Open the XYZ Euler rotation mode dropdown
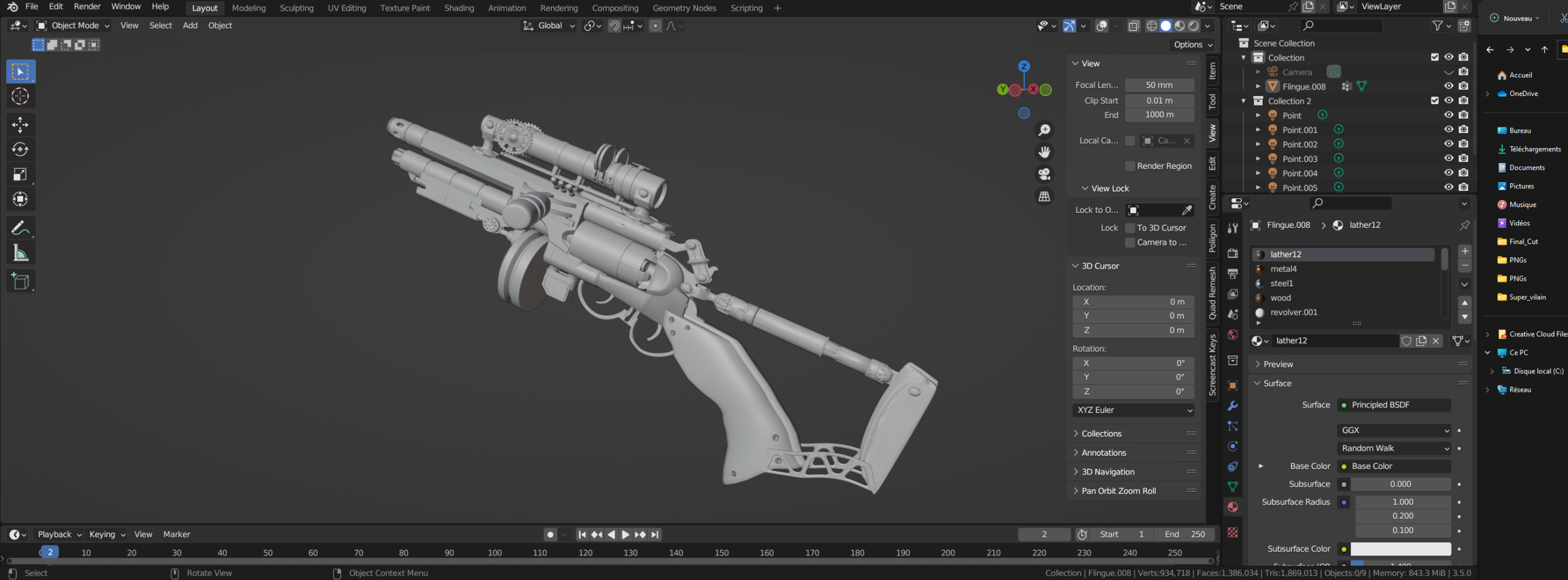This screenshot has width=1568, height=580. 1133,410
